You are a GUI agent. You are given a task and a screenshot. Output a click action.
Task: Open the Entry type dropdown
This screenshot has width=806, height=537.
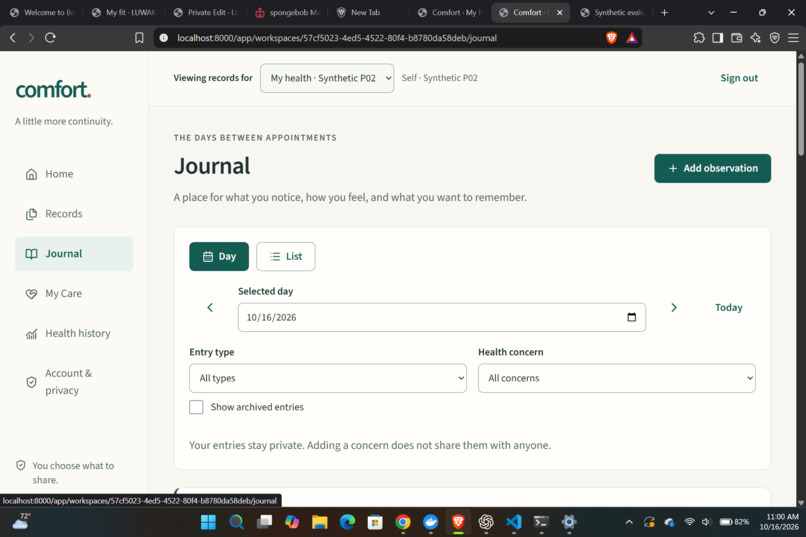pyautogui.click(x=328, y=378)
